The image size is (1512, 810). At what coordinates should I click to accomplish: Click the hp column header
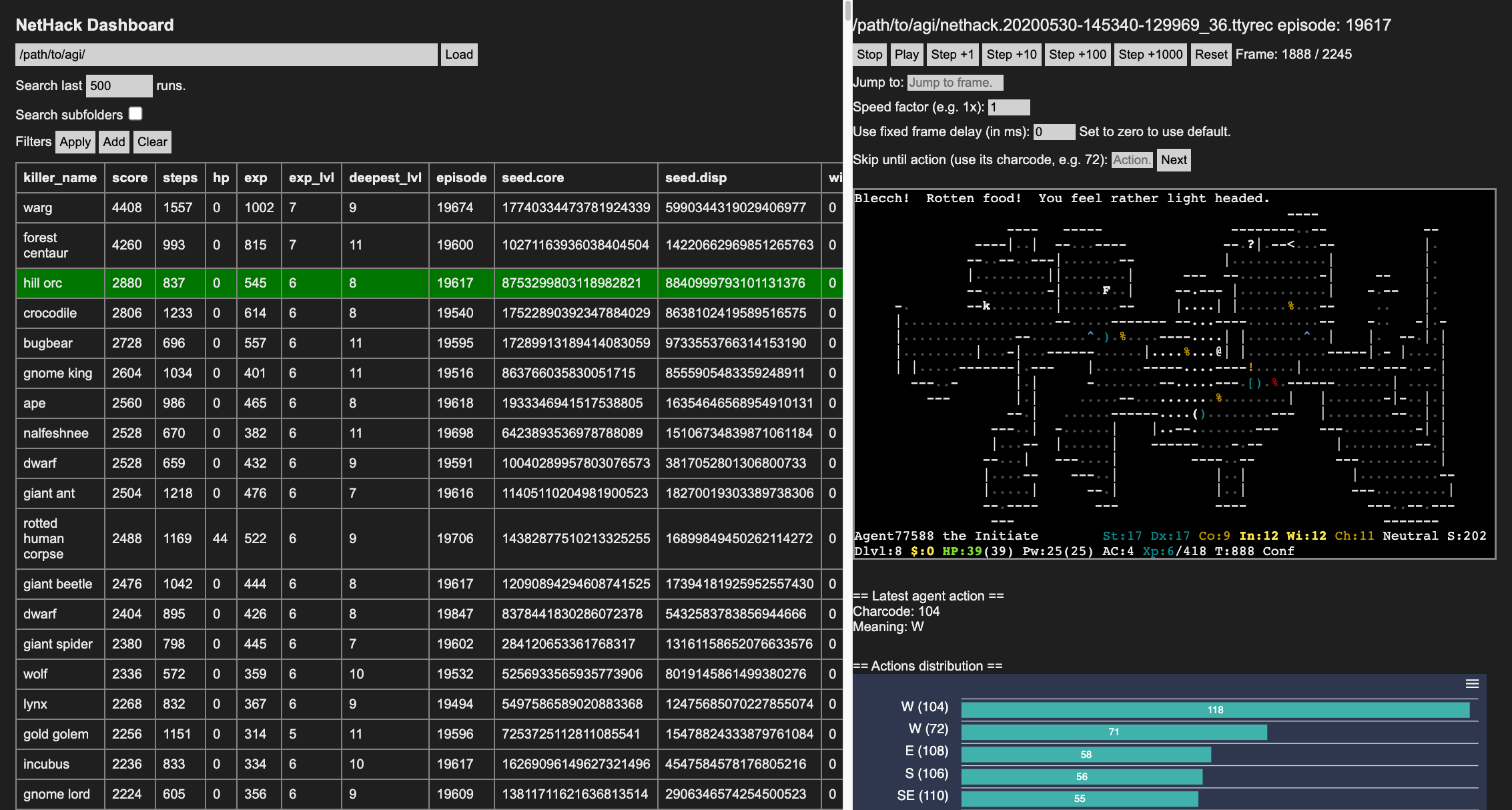tap(221, 177)
